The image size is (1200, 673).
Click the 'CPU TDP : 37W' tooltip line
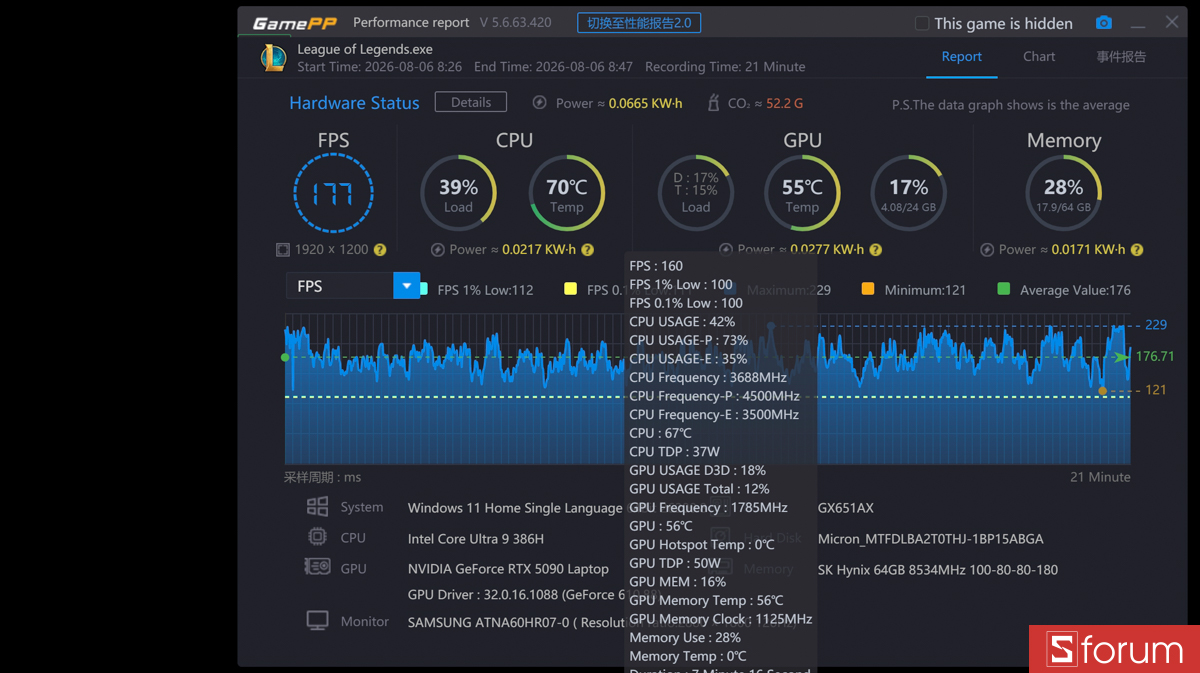tap(674, 452)
